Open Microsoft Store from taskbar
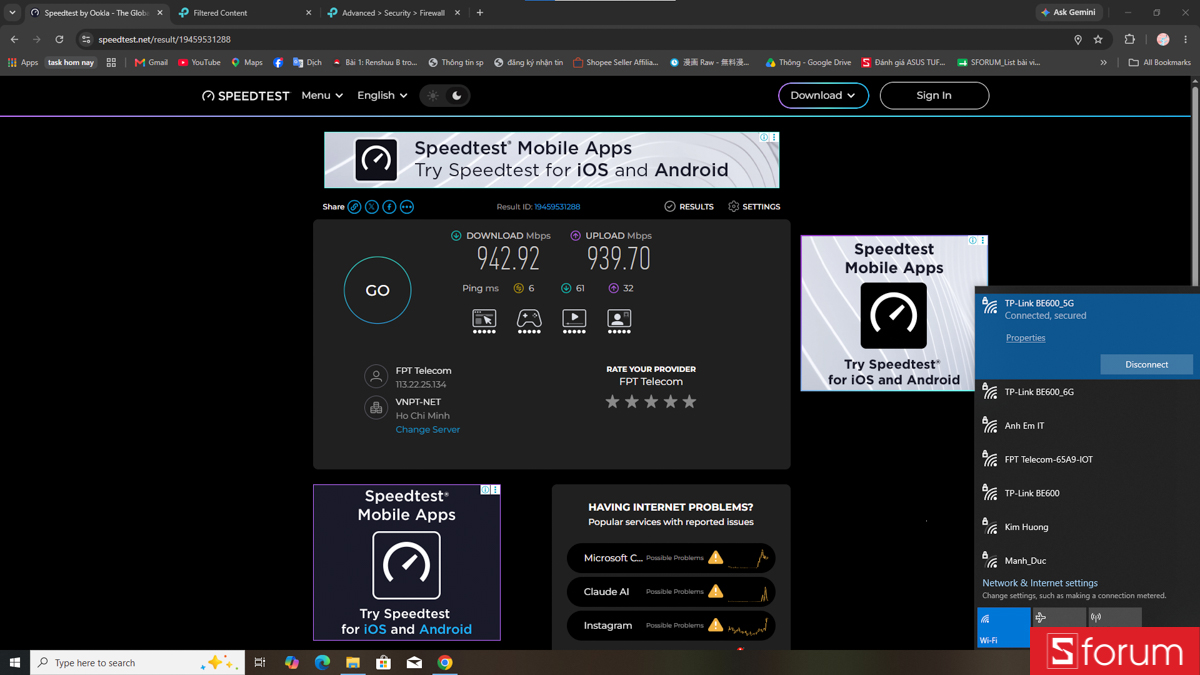This screenshot has height=675, width=1200. tap(383, 662)
